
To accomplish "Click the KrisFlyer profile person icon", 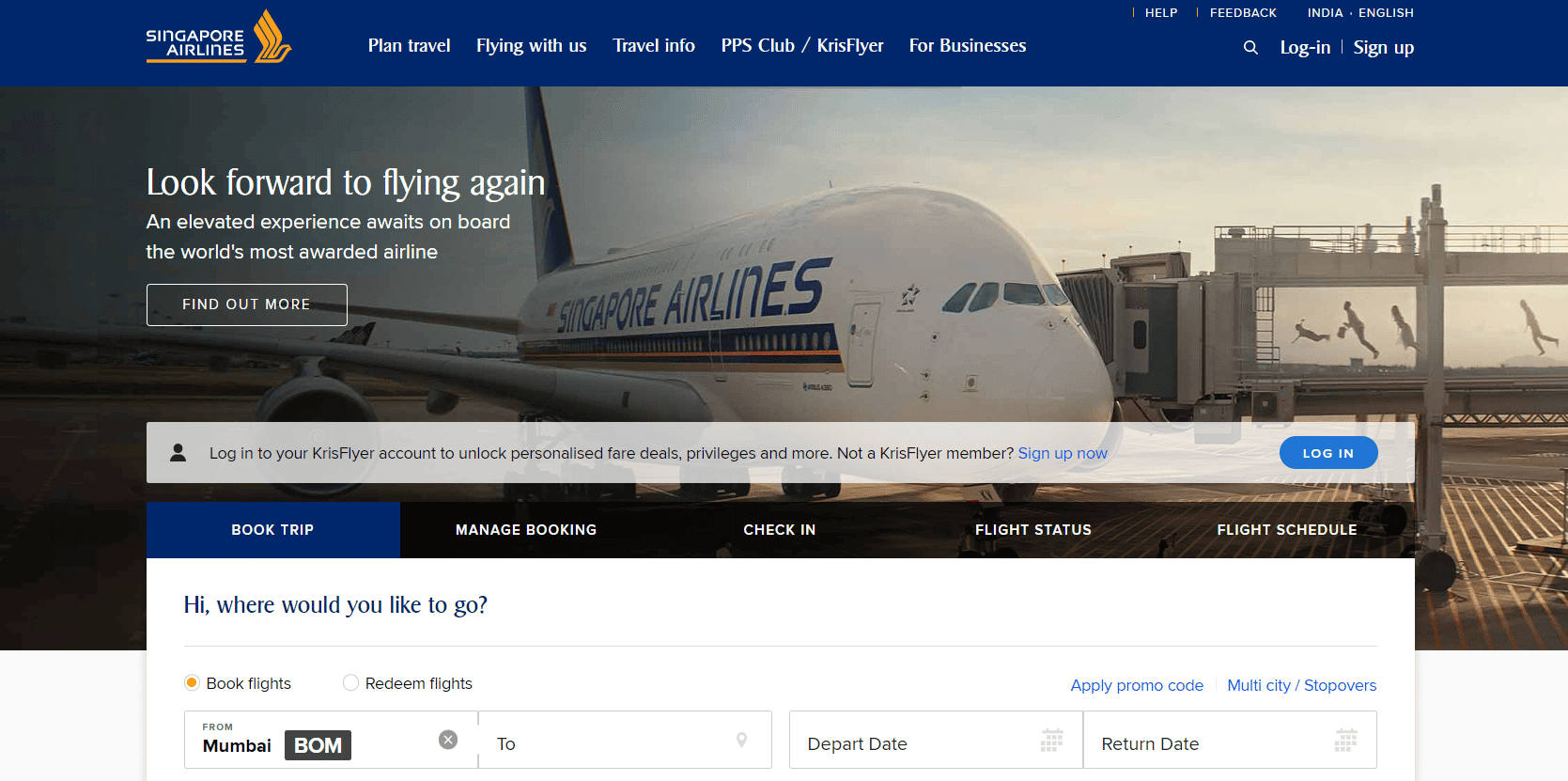I will pyautogui.click(x=178, y=453).
